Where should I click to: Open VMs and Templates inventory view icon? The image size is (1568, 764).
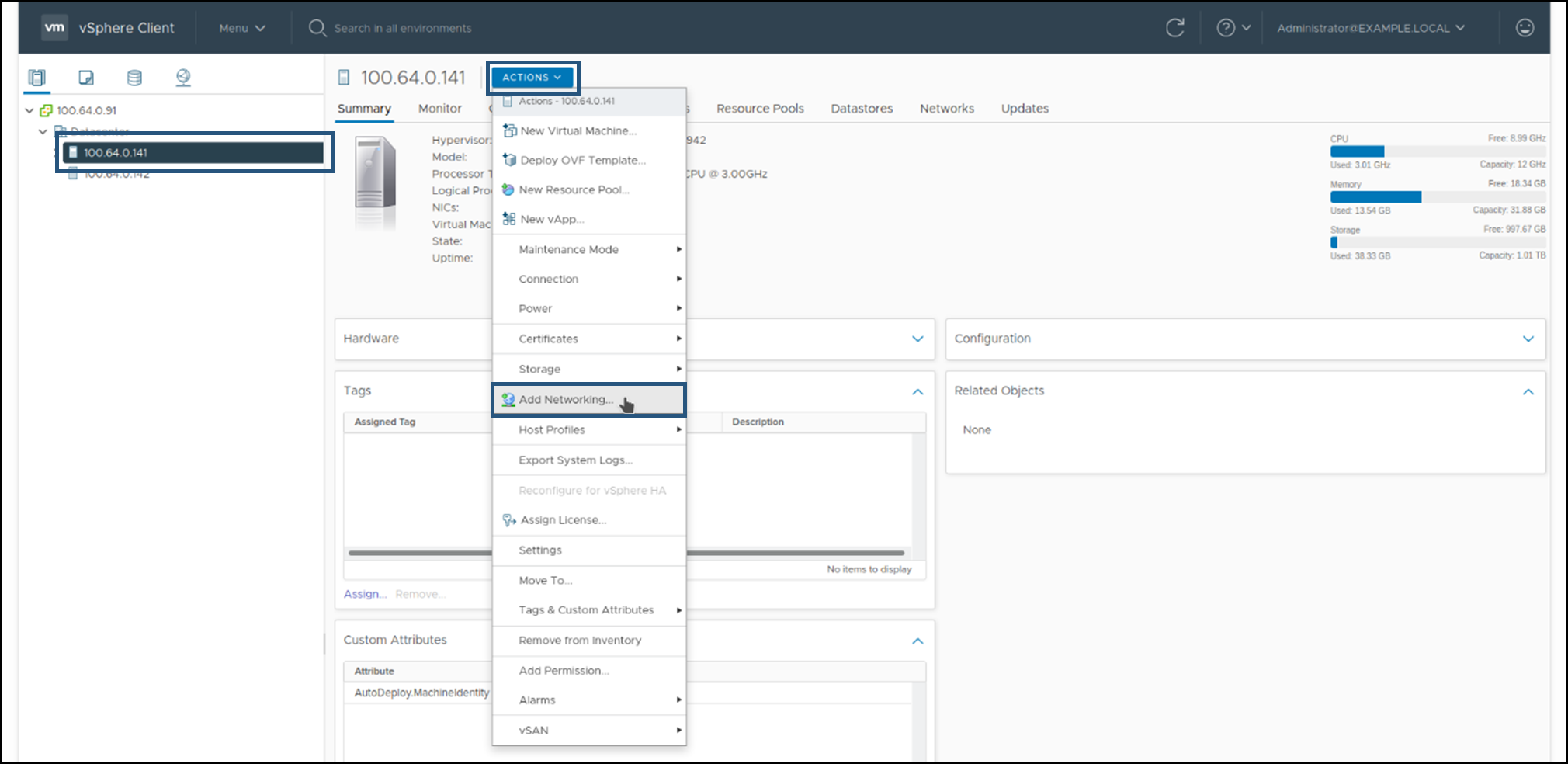coord(86,78)
